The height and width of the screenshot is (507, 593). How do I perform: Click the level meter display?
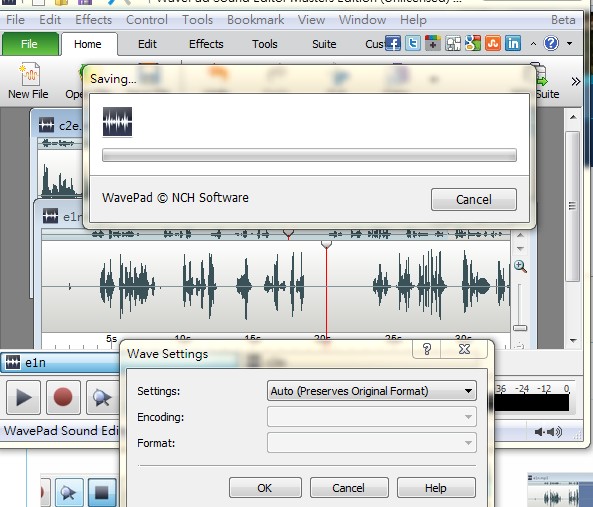pos(531,402)
